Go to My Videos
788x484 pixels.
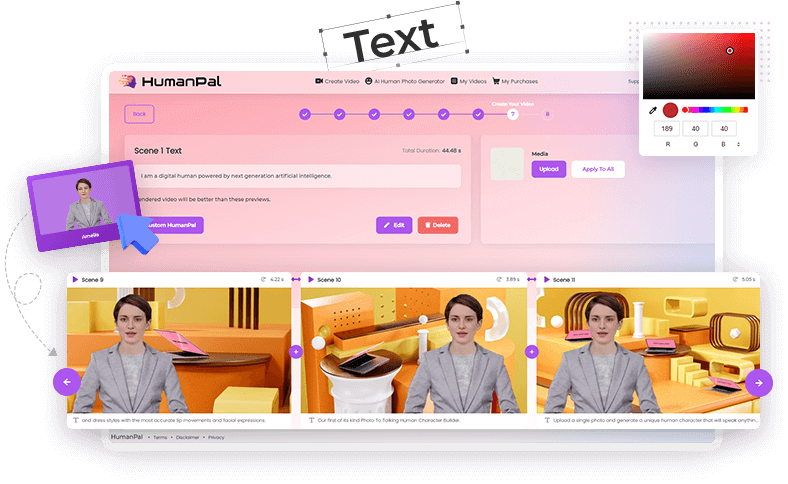(x=468, y=81)
